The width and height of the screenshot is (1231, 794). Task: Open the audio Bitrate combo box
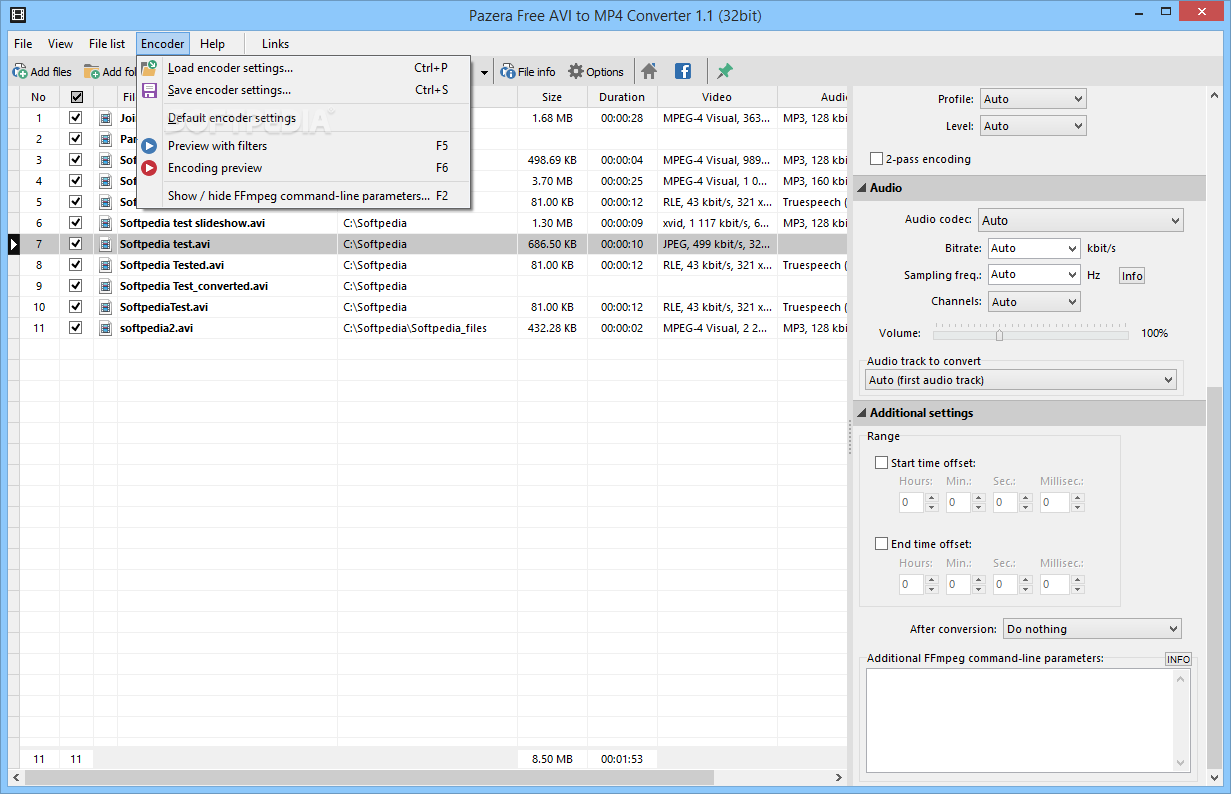(1034, 248)
